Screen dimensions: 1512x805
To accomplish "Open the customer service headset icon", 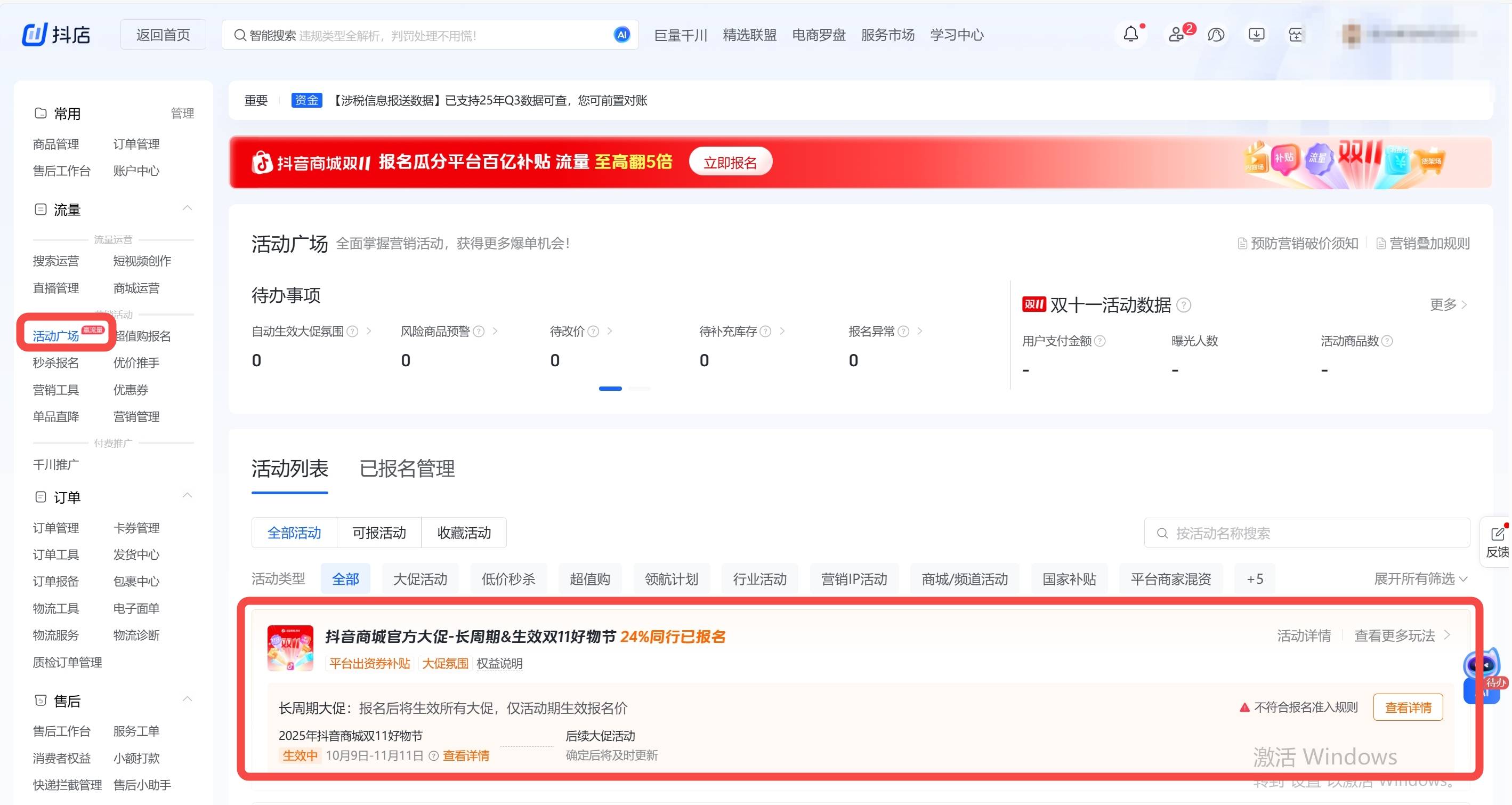I will [1216, 35].
